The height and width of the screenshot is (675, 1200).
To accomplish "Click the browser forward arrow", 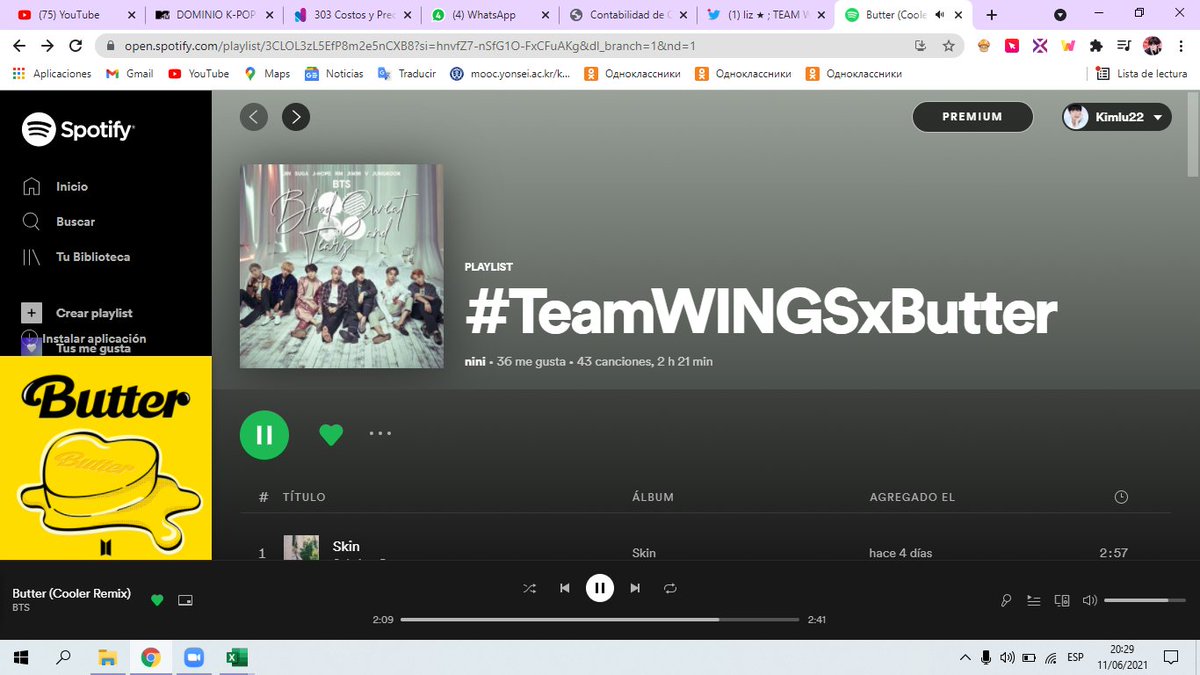I will click(x=48, y=46).
